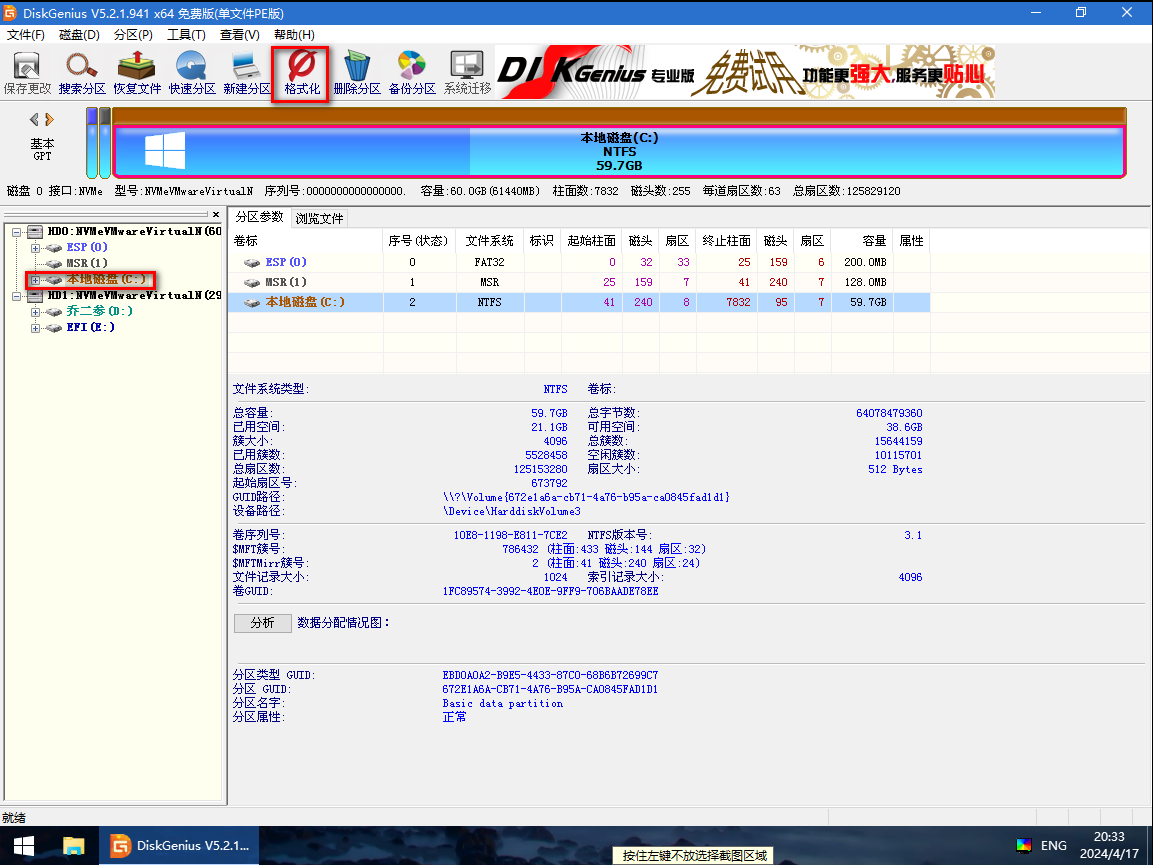
Task: Open the View (查看) menu
Action: (240, 35)
